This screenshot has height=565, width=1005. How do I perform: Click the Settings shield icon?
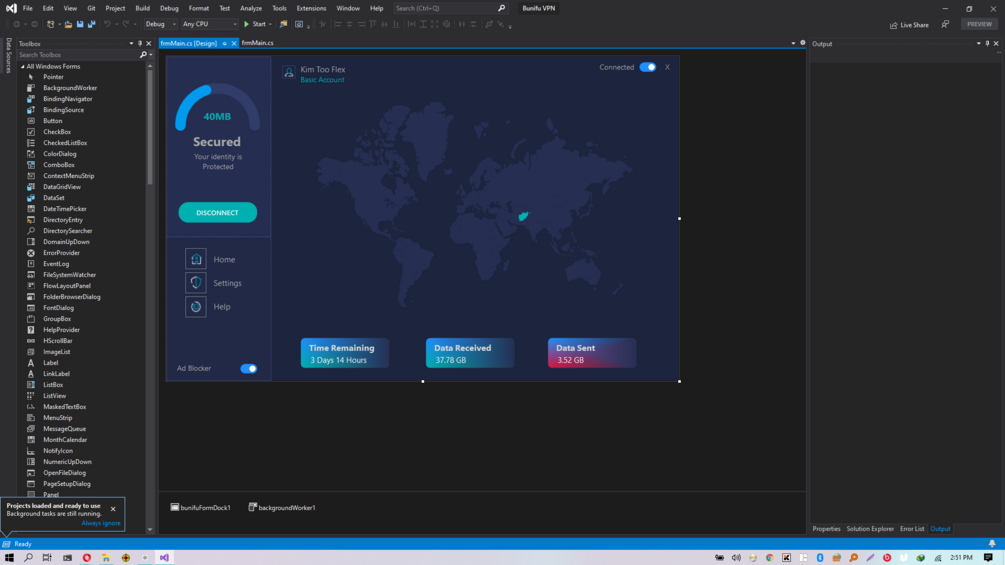[196, 282]
